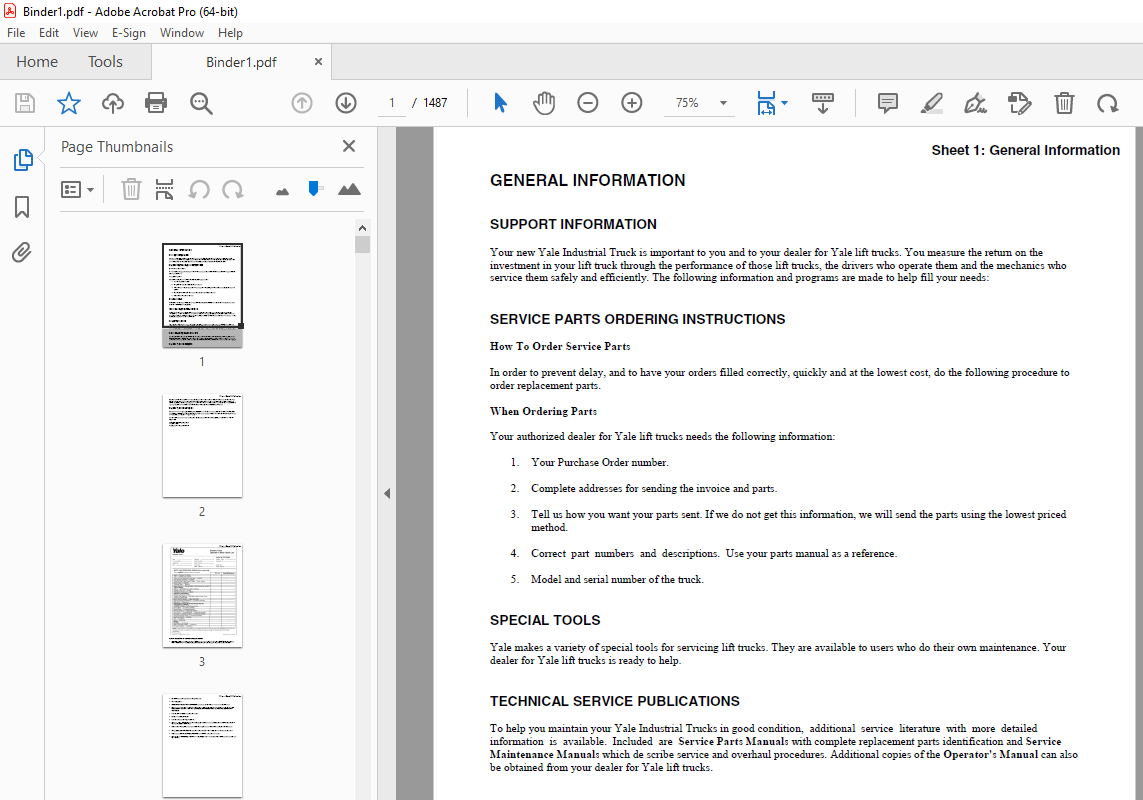This screenshot has height=800, width=1143.
Task: Zoom in with plus button
Action: tap(631, 103)
